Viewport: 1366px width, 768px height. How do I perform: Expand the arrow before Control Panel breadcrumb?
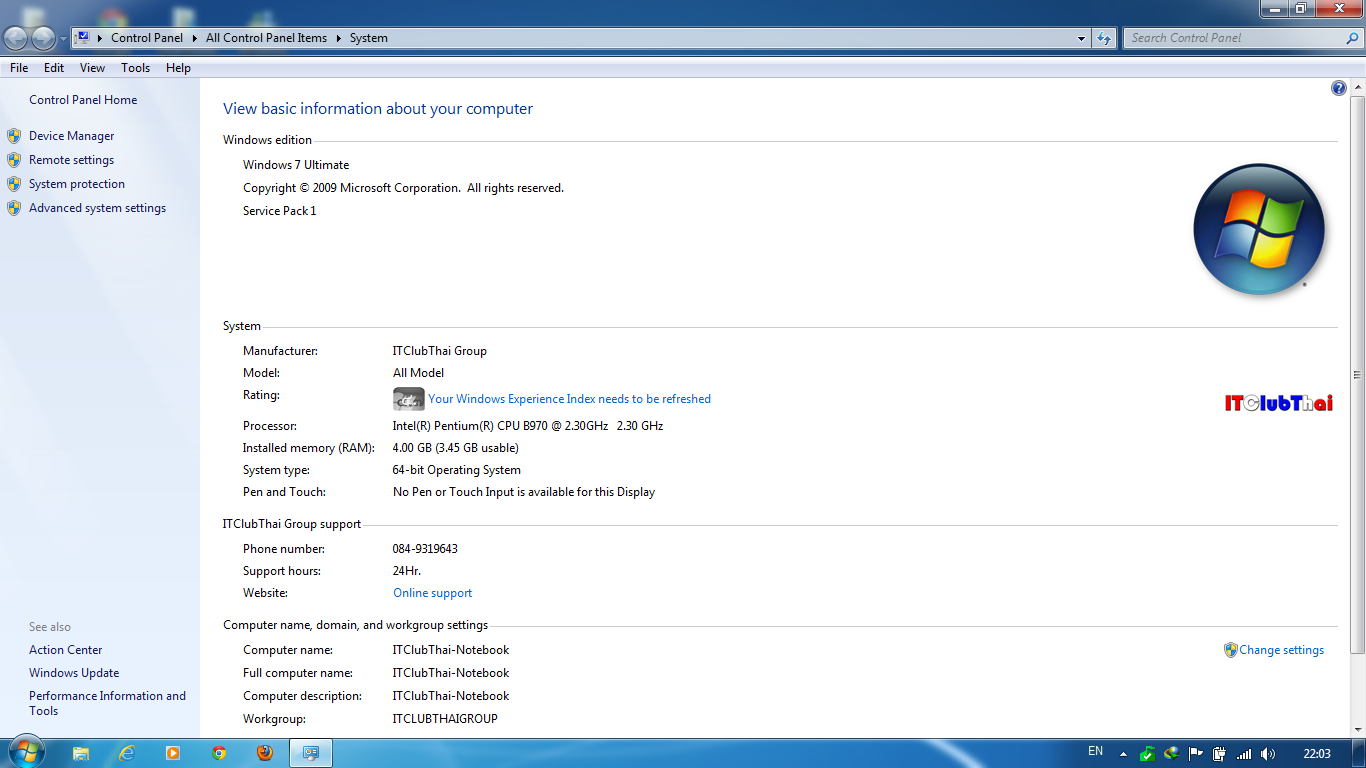[x=100, y=38]
